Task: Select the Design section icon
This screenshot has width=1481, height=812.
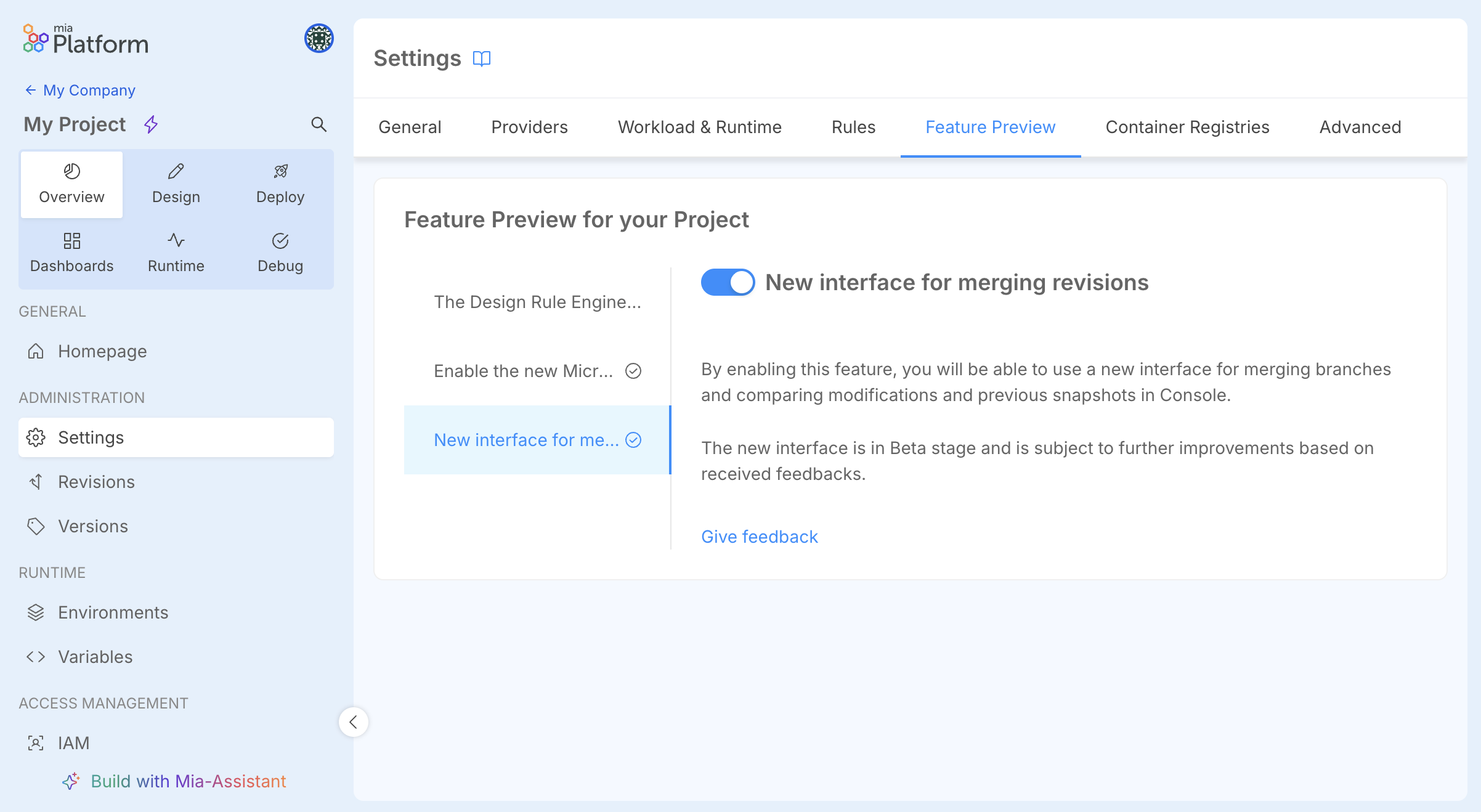Action: pos(176,171)
